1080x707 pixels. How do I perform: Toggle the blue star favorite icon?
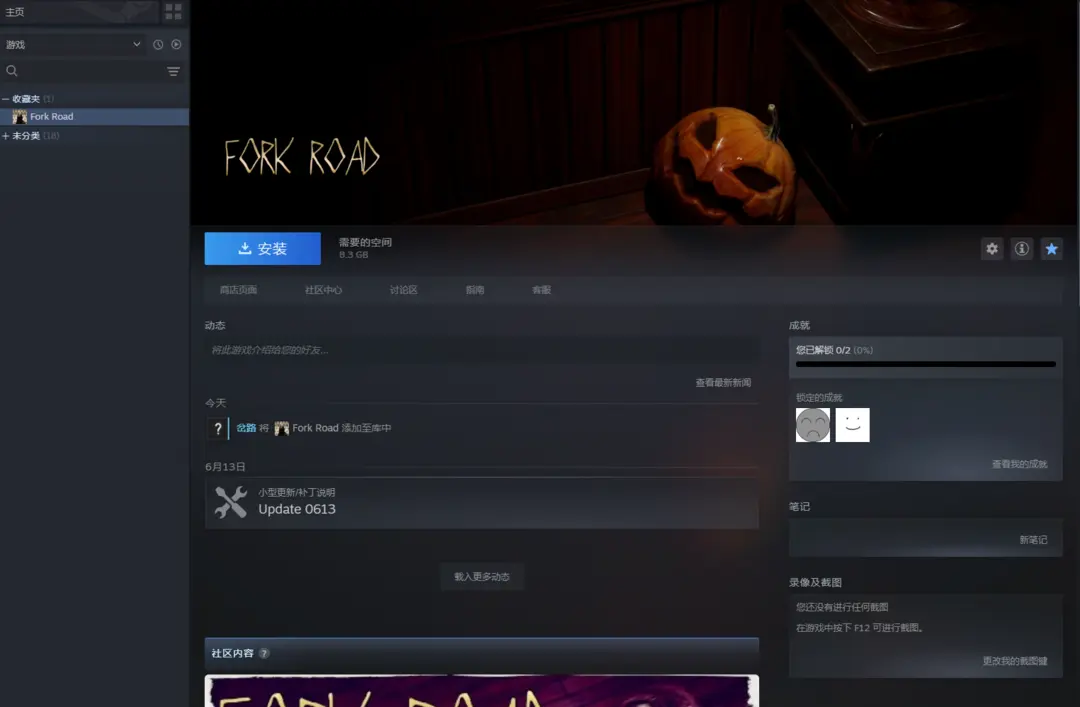pos(1051,249)
